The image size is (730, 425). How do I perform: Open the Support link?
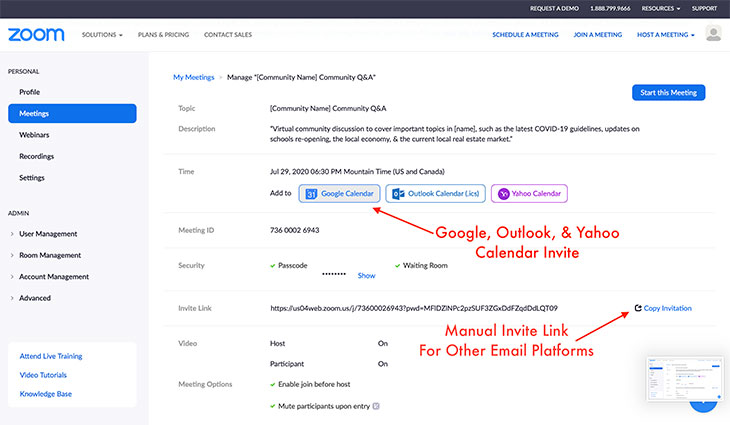coord(704,8)
